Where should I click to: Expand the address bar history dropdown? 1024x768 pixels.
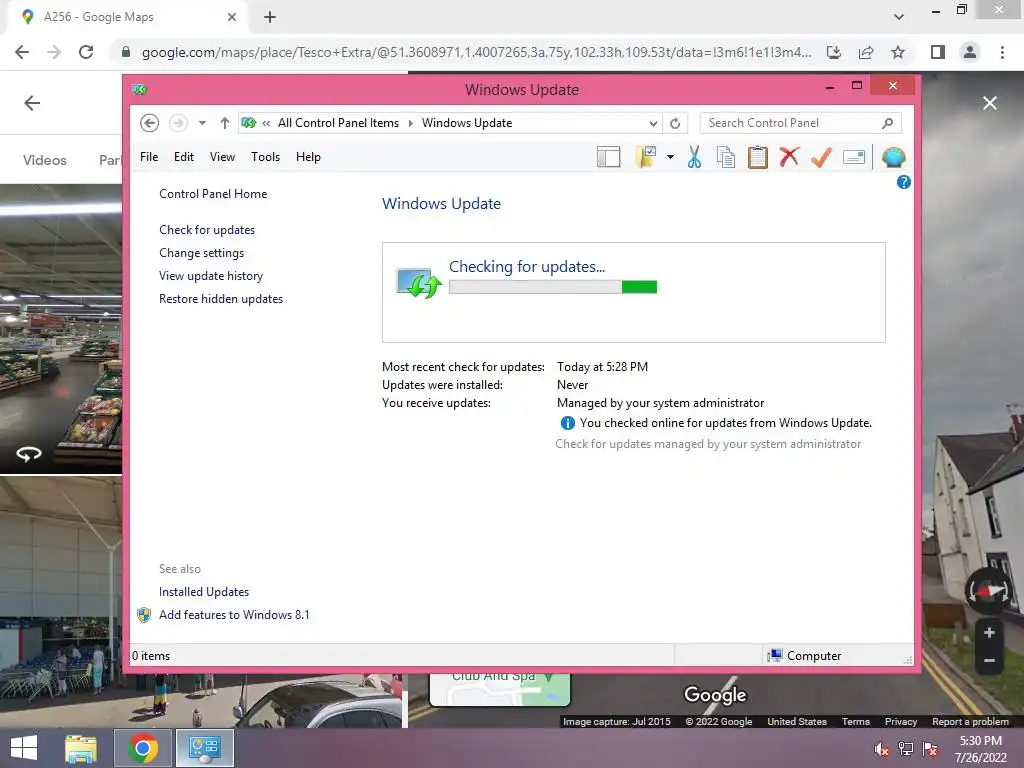[653, 123]
